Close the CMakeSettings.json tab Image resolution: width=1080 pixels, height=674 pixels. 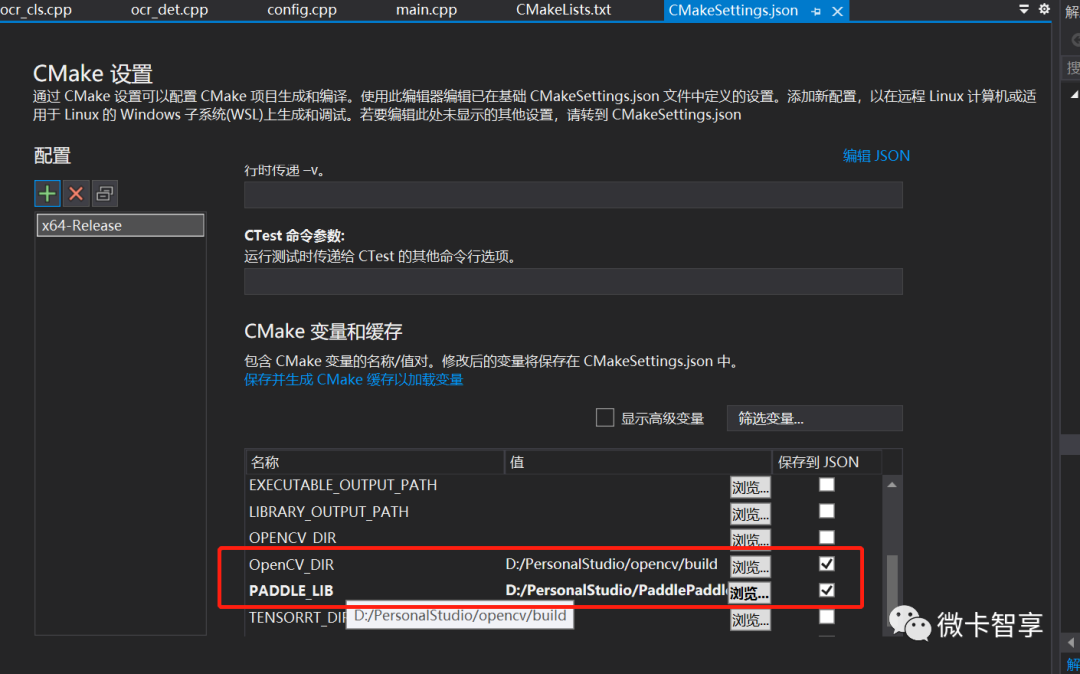[837, 11]
